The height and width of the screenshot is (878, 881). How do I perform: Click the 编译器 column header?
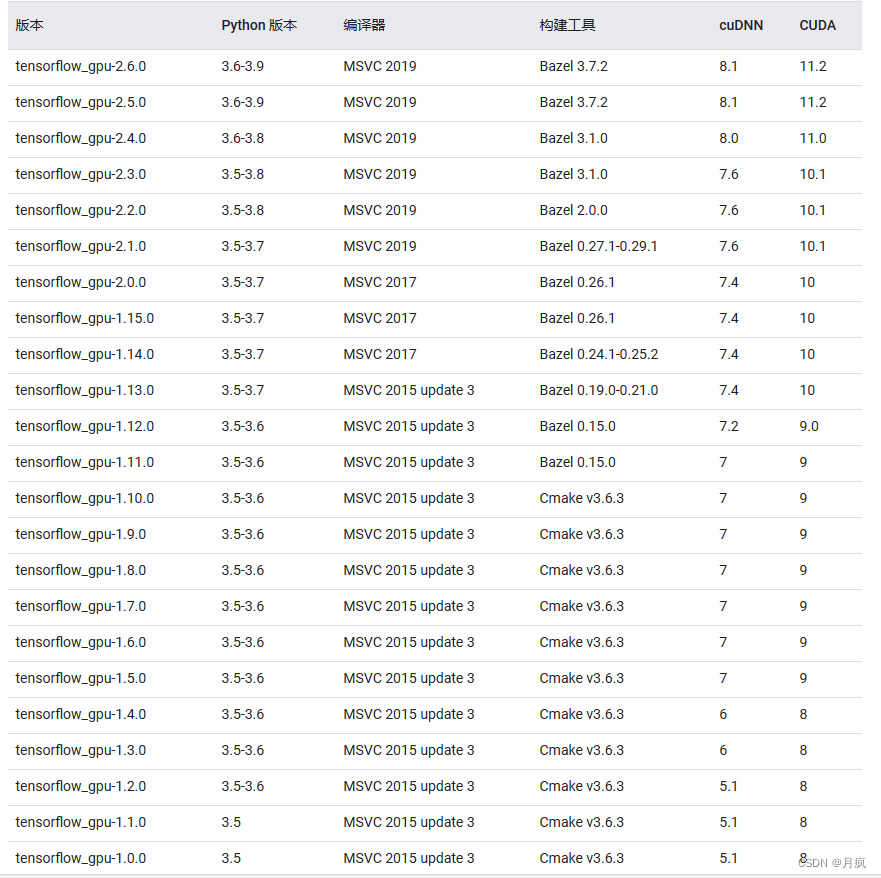click(x=364, y=25)
